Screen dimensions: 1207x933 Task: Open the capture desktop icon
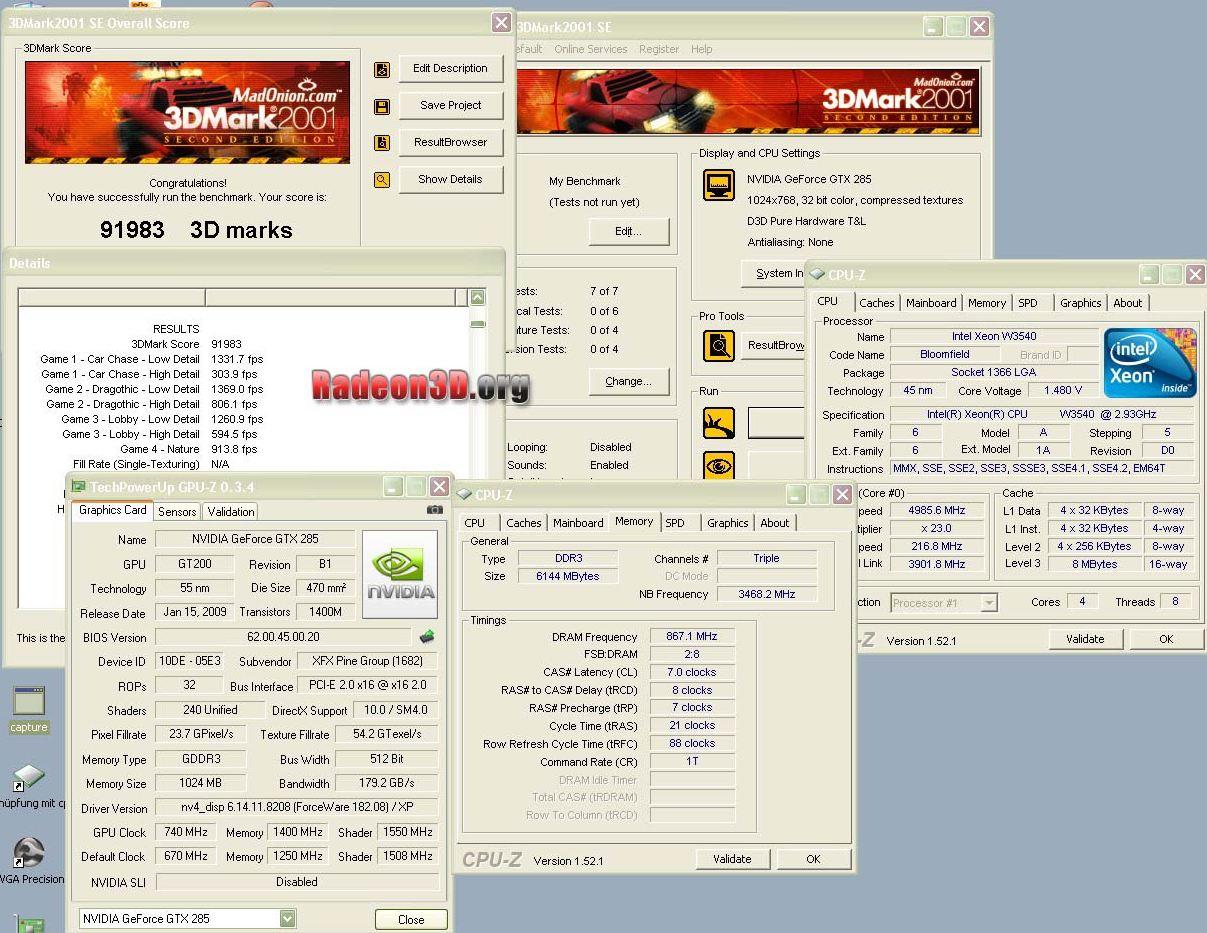29,710
